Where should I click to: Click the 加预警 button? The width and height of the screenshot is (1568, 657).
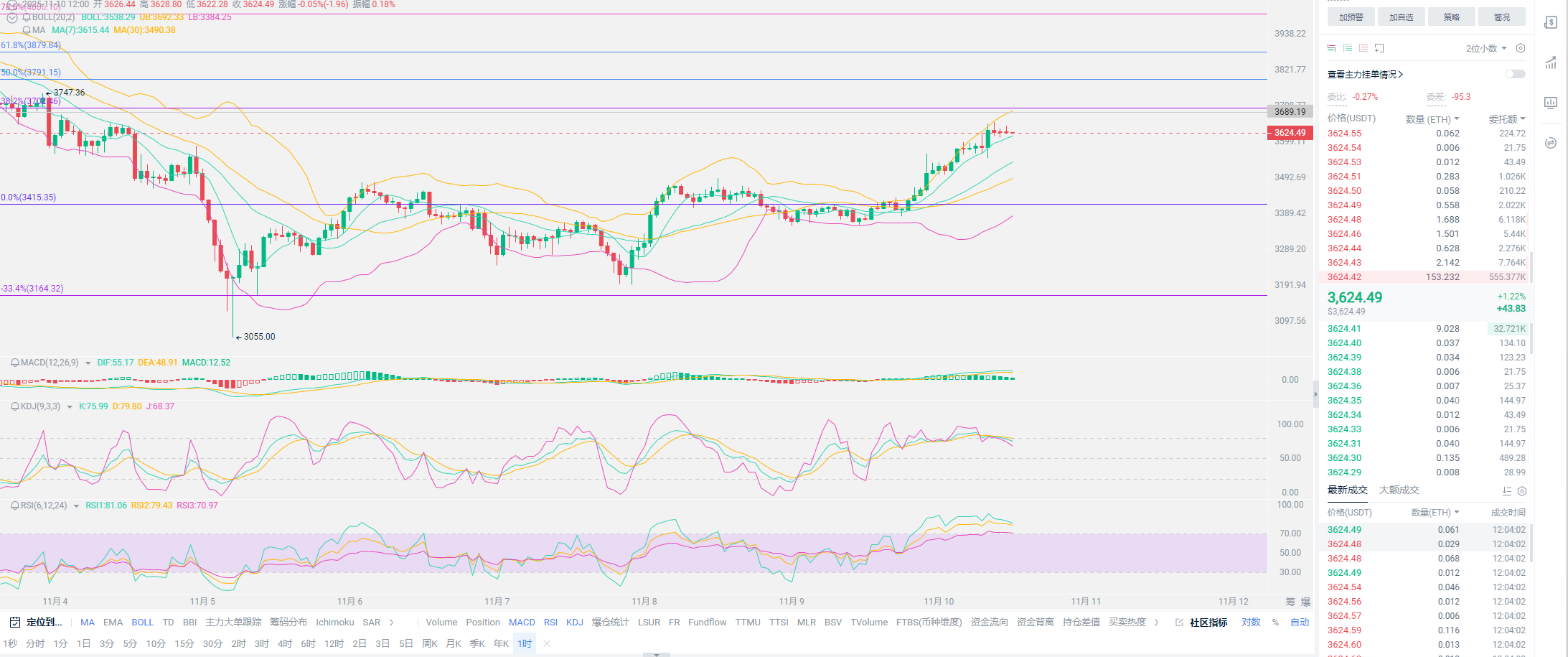pos(1351,17)
